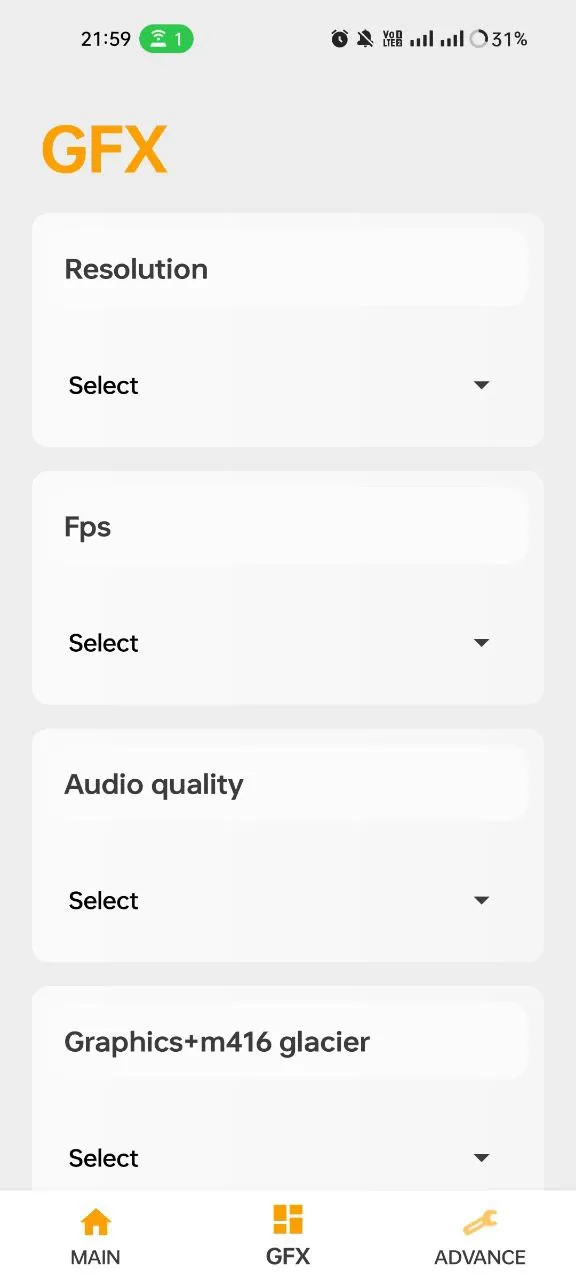The image size is (576, 1280).
Task: Switch to the ADVANCE tab
Action: 479,1257
